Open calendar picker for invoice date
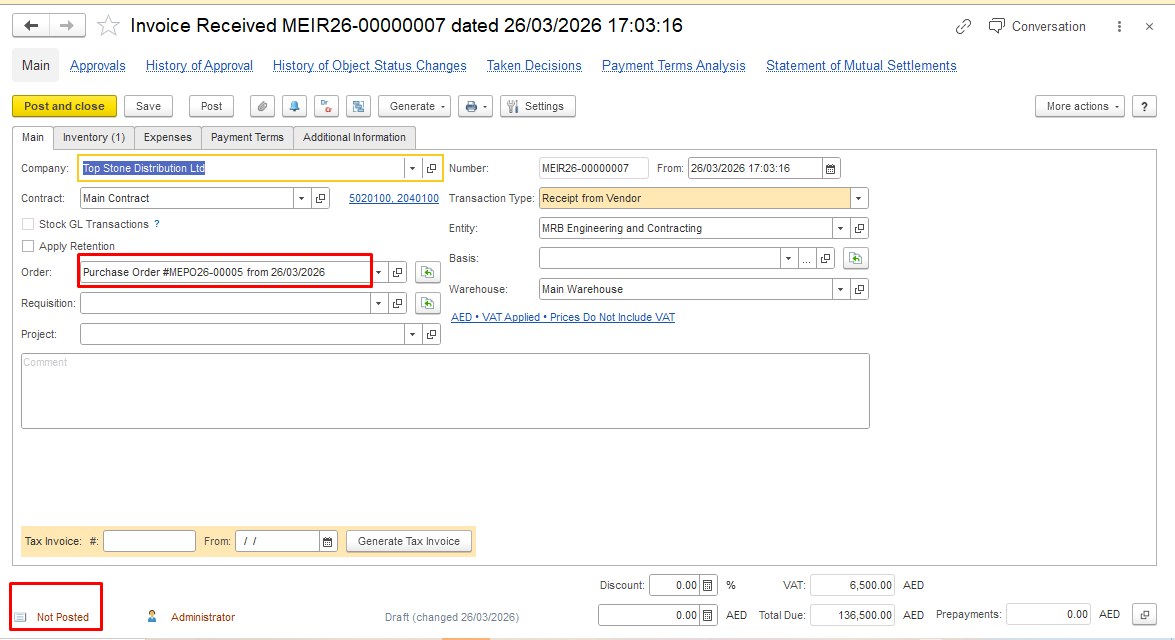1175x640 pixels. (x=831, y=168)
